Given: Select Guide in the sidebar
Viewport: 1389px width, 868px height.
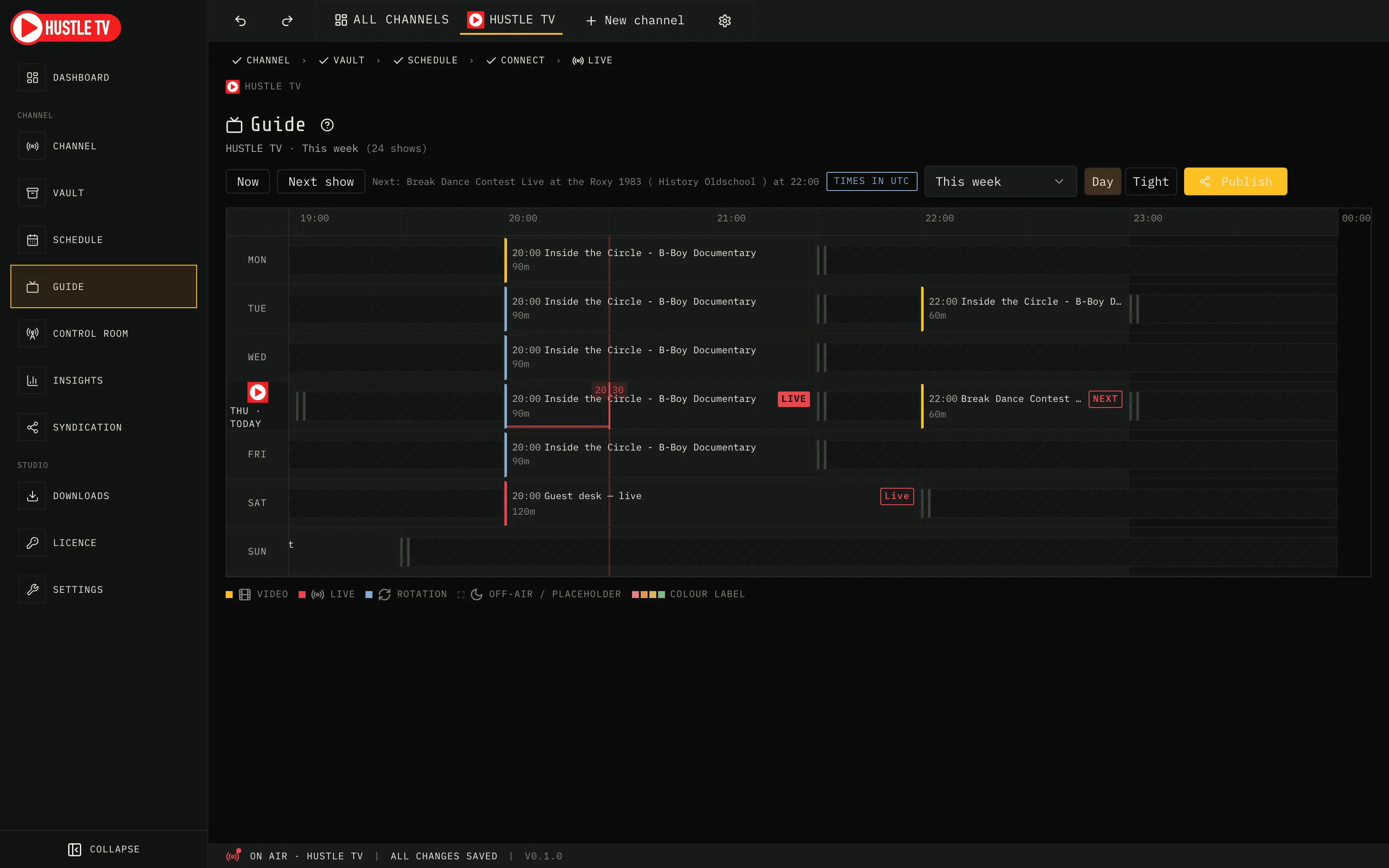Looking at the screenshot, I should click(103, 286).
